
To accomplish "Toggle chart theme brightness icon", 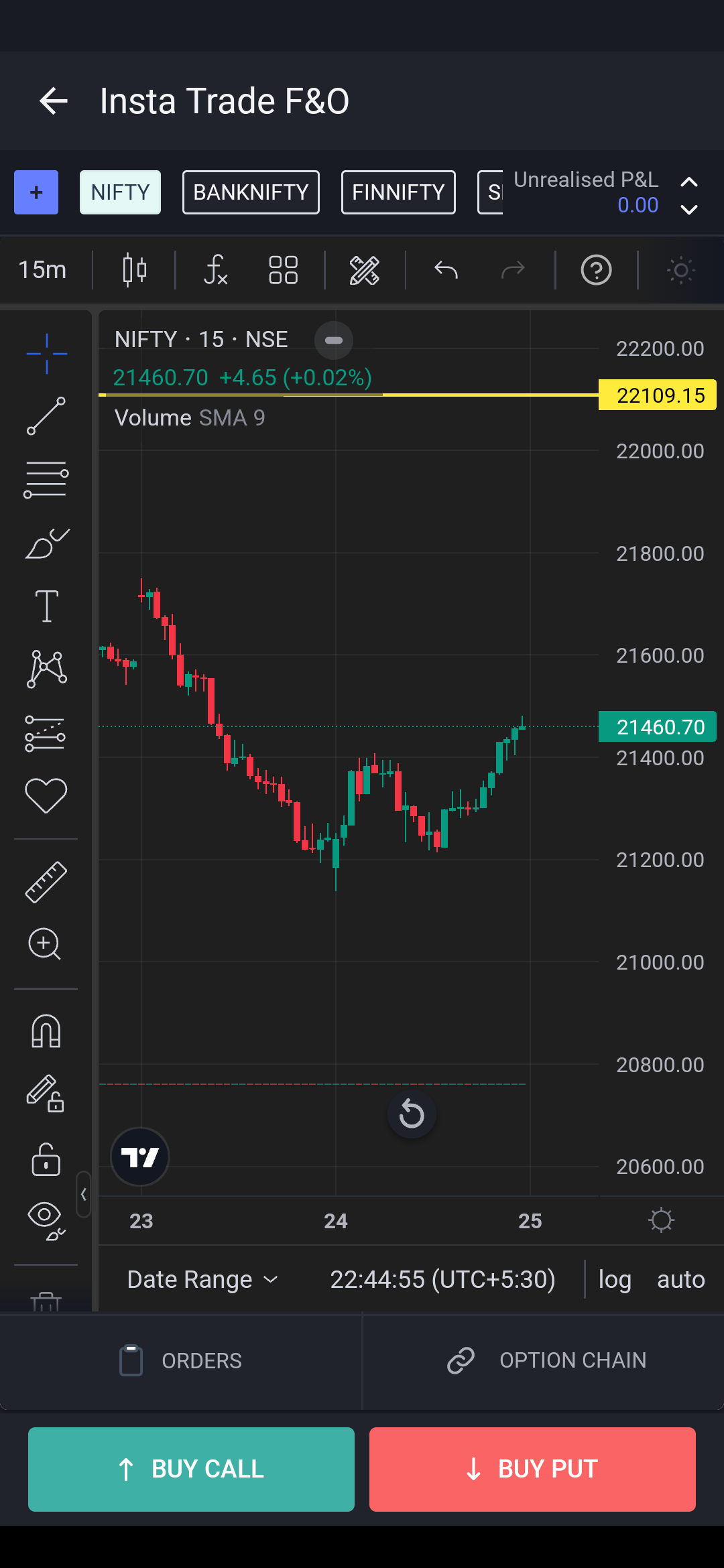I will coord(681,270).
